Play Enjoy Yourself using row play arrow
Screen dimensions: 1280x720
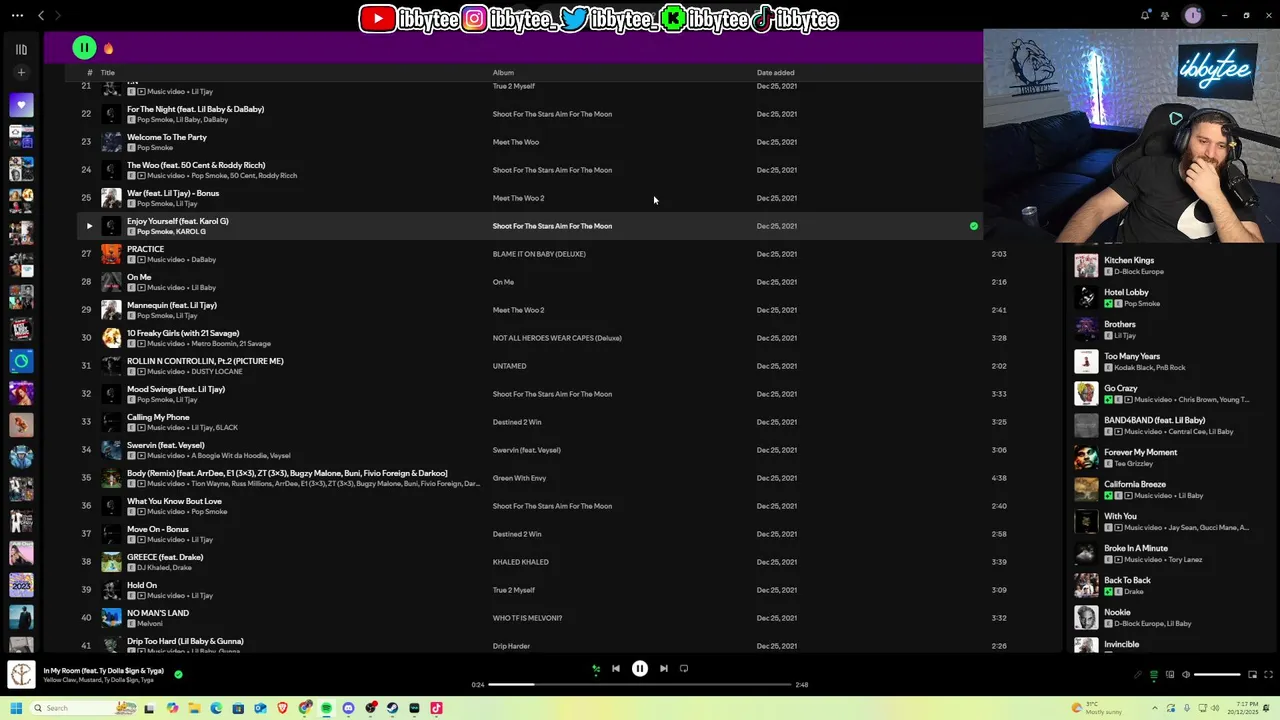[x=88, y=226]
